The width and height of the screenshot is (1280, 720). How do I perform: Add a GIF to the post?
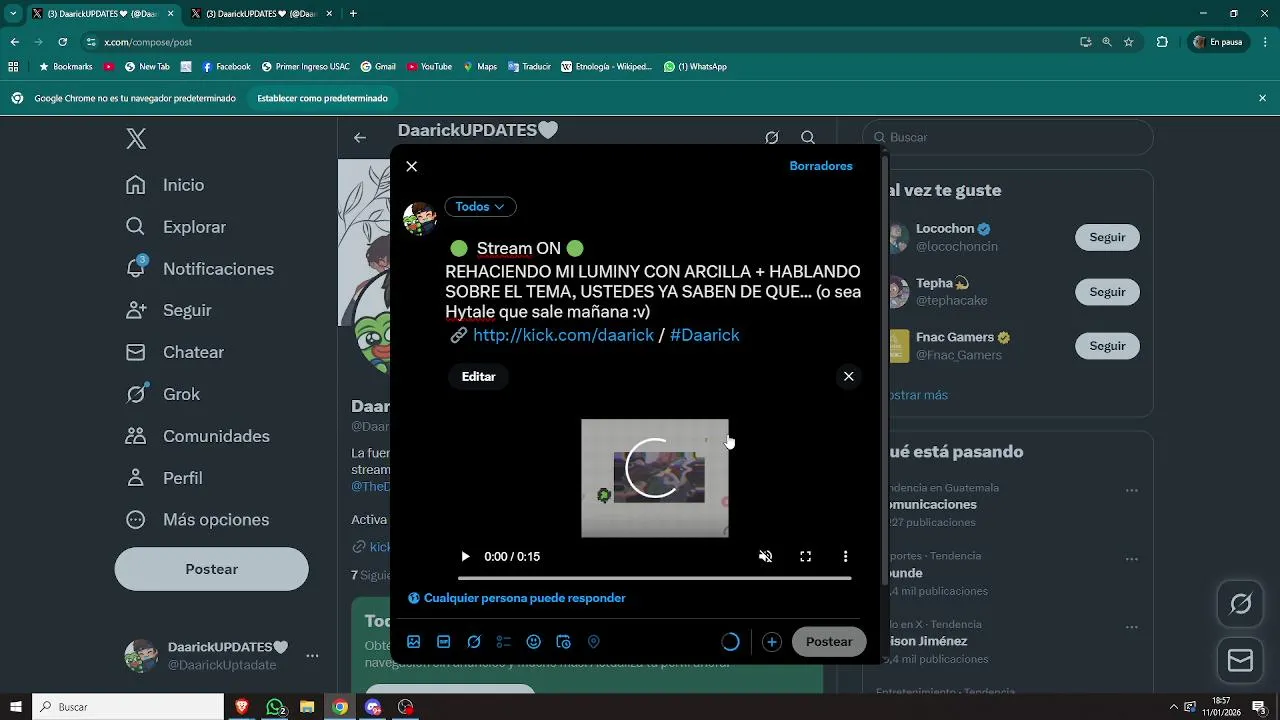point(444,642)
